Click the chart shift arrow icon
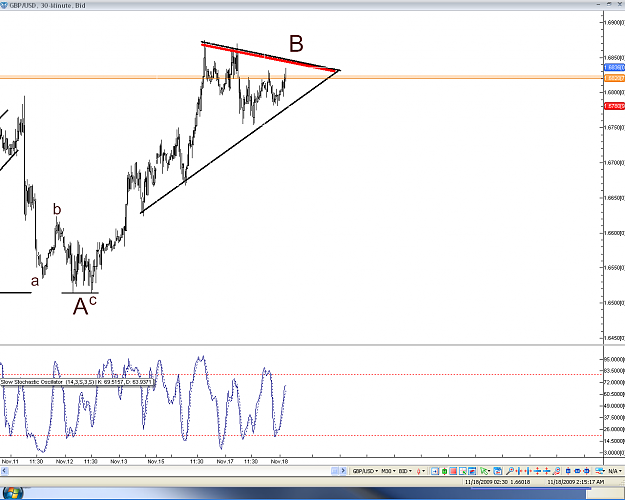Image resolution: width=625 pixels, height=500 pixels. click(435, 471)
